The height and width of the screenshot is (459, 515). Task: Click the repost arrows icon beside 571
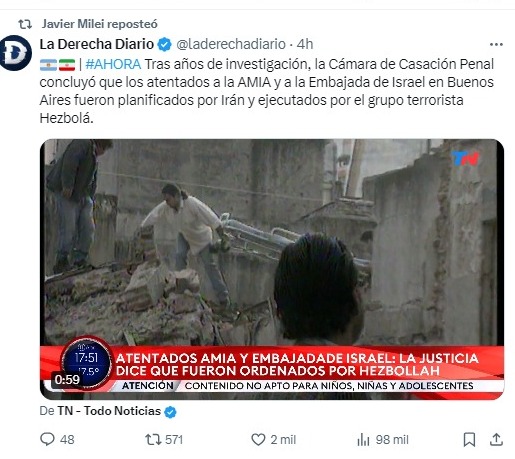tap(153, 439)
